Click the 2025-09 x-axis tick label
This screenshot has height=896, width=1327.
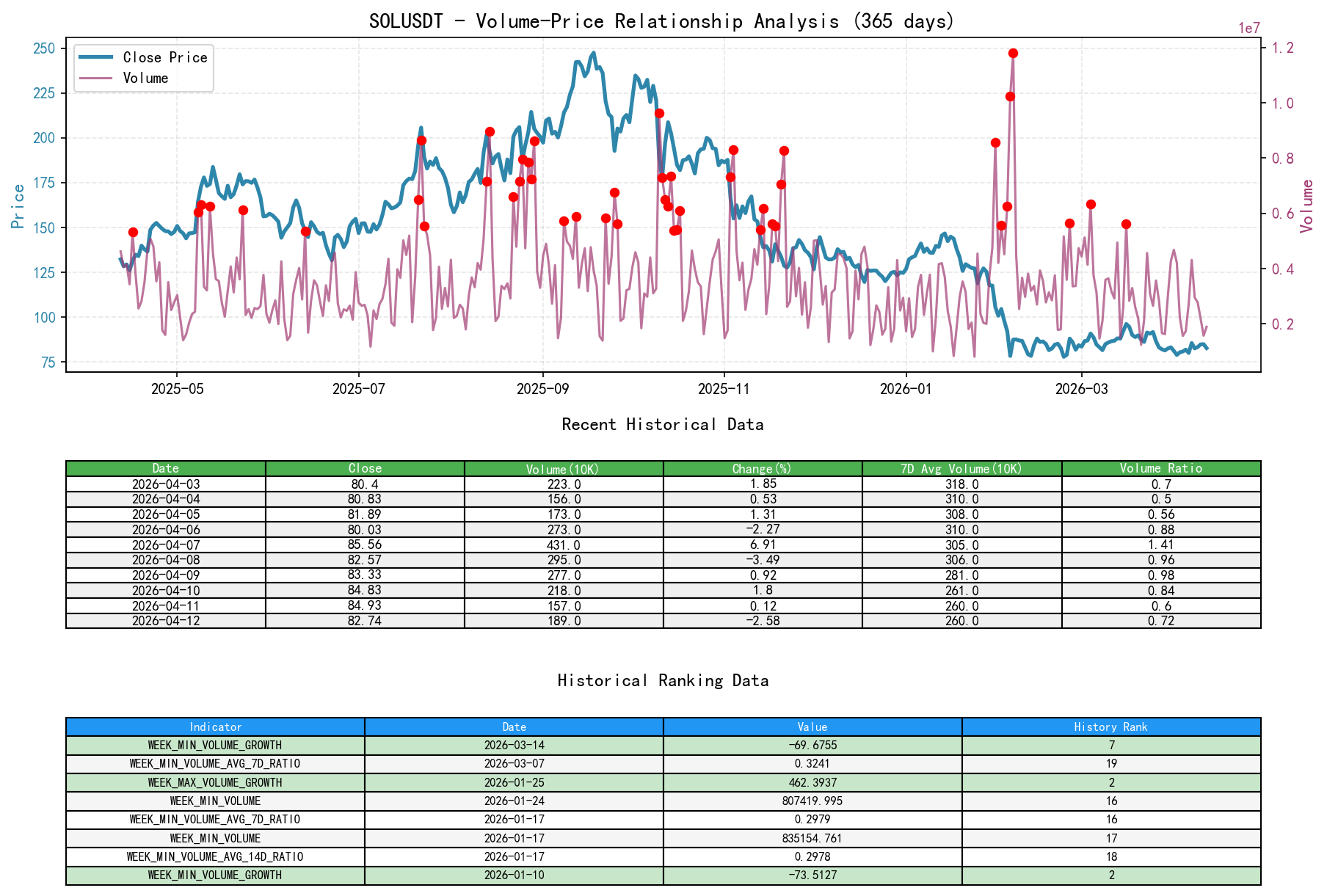[x=542, y=389]
